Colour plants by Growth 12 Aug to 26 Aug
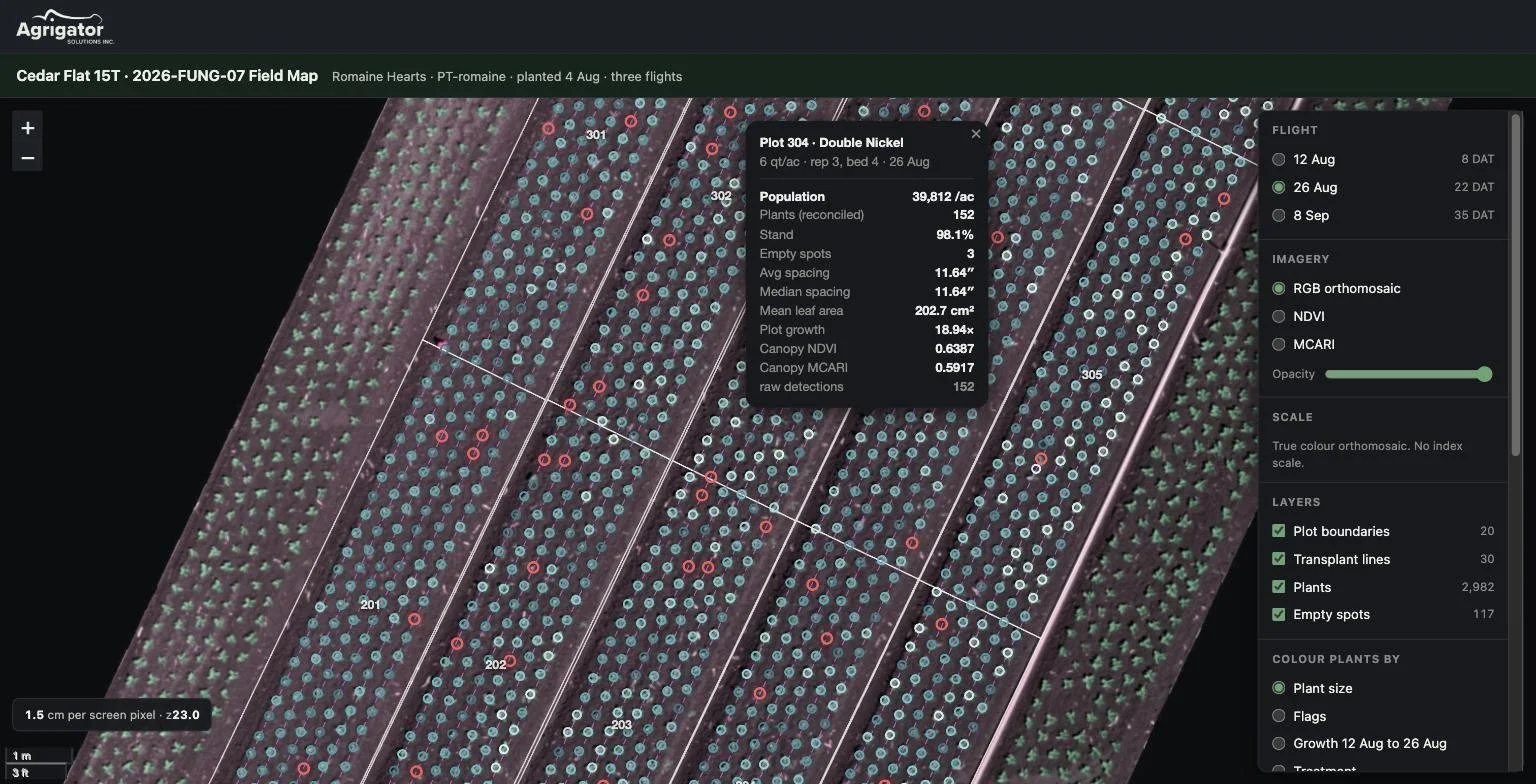Image resolution: width=1536 pixels, height=784 pixels. coord(1278,743)
